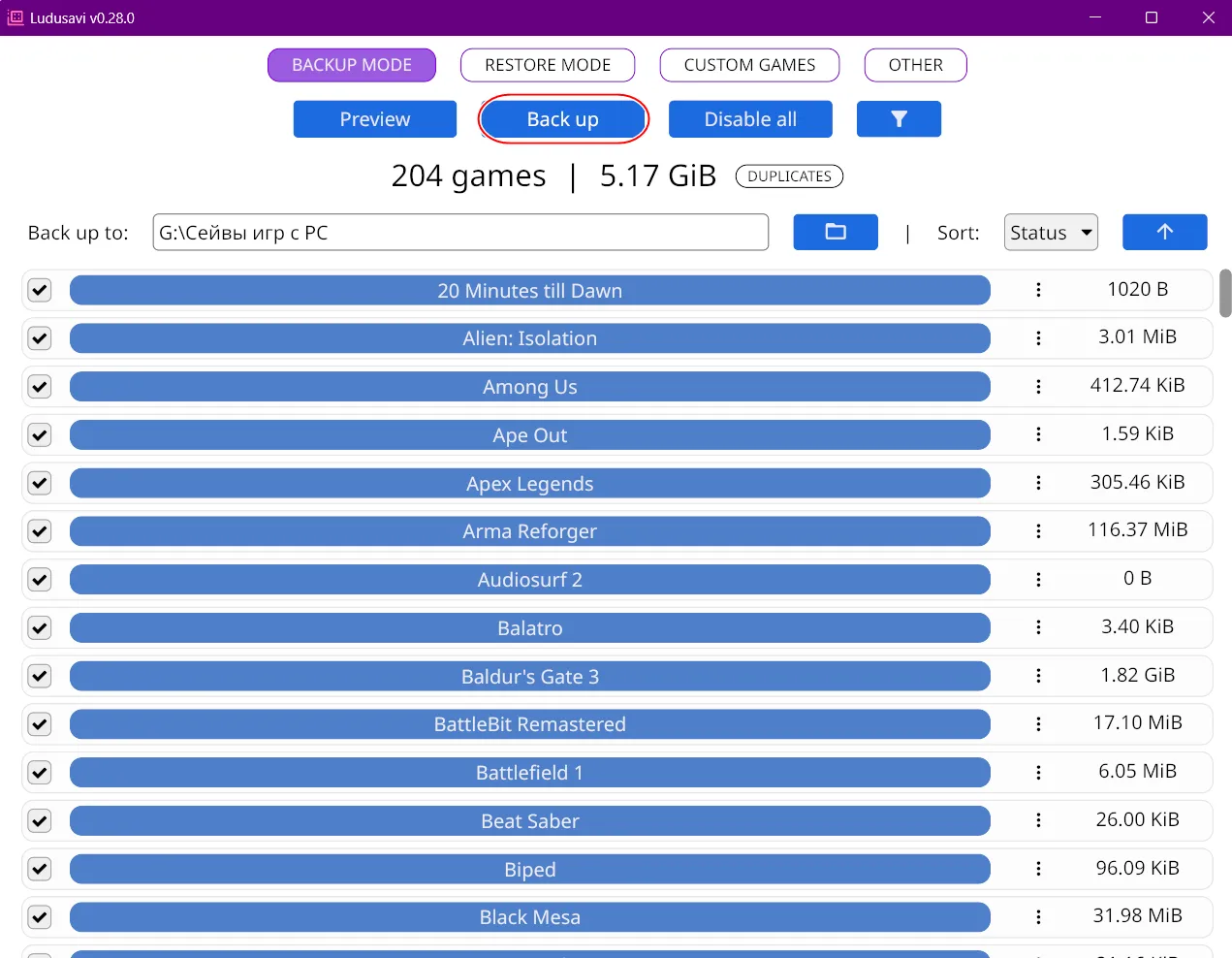Screen dimensions: 1232x958
Task: Click the Preview button
Action: 375,119
